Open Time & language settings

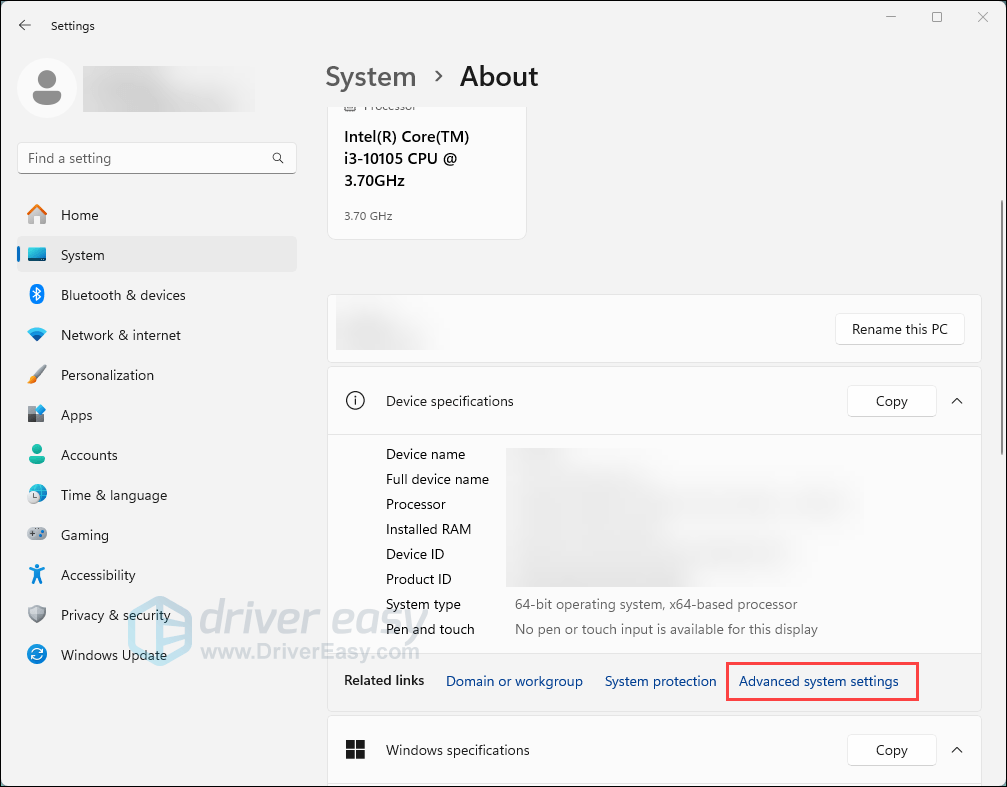(113, 495)
